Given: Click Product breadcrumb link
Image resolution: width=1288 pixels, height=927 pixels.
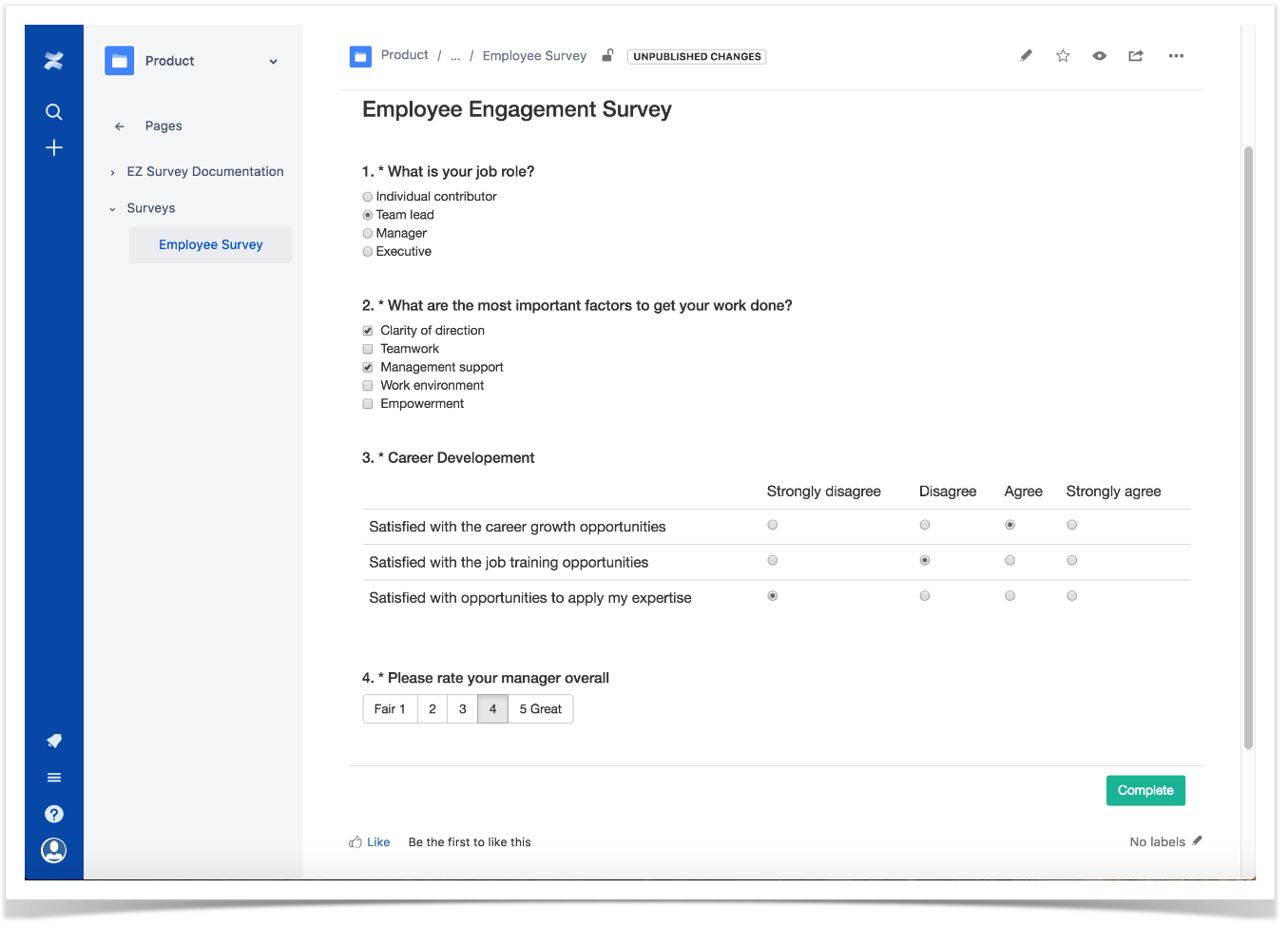Looking at the screenshot, I should [x=405, y=55].
